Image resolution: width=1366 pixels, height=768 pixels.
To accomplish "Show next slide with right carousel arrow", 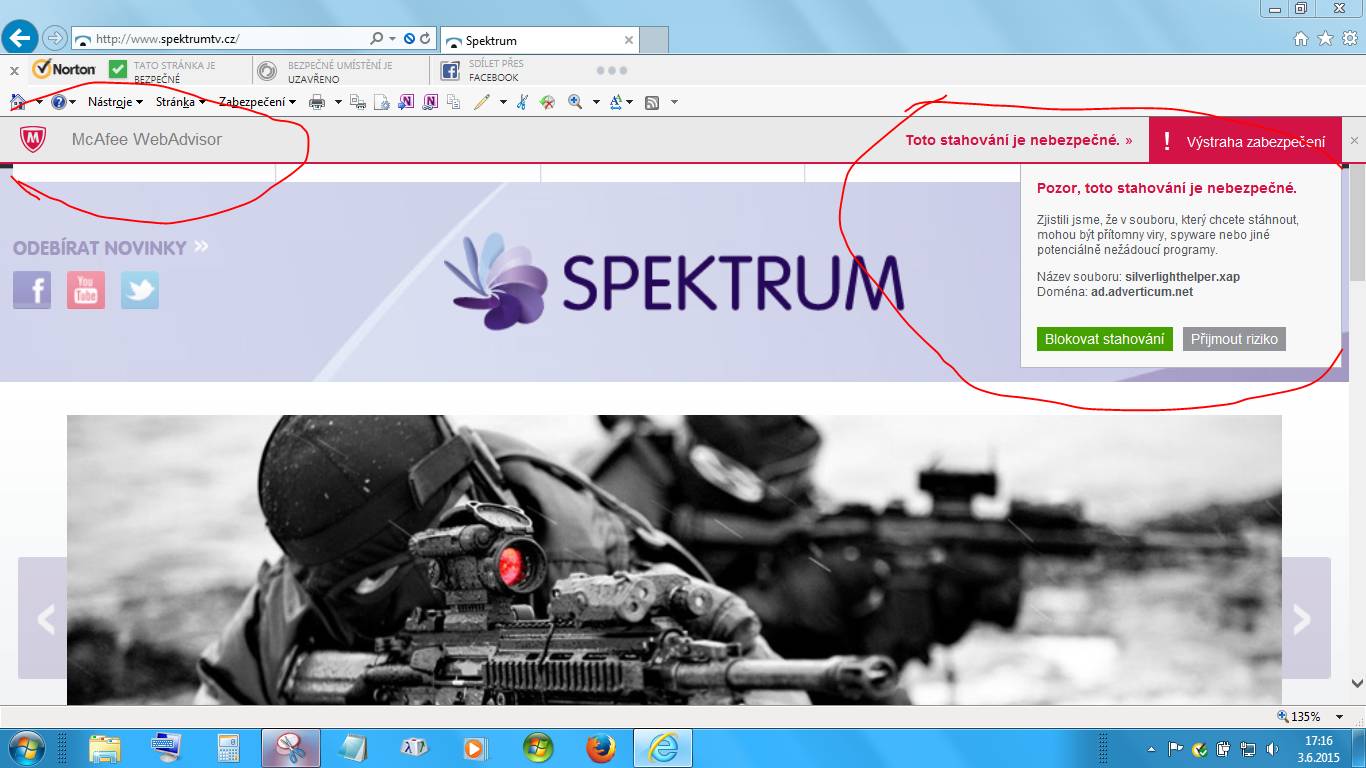I will (1306, 619).
